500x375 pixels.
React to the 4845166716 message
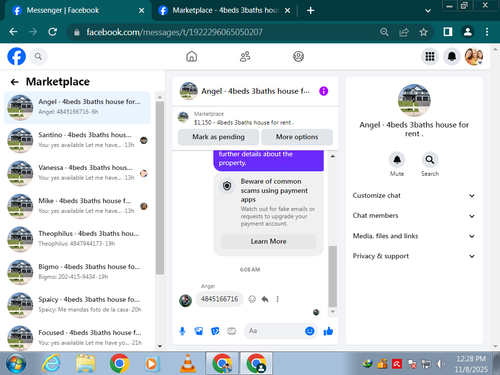tap(252, 299)
